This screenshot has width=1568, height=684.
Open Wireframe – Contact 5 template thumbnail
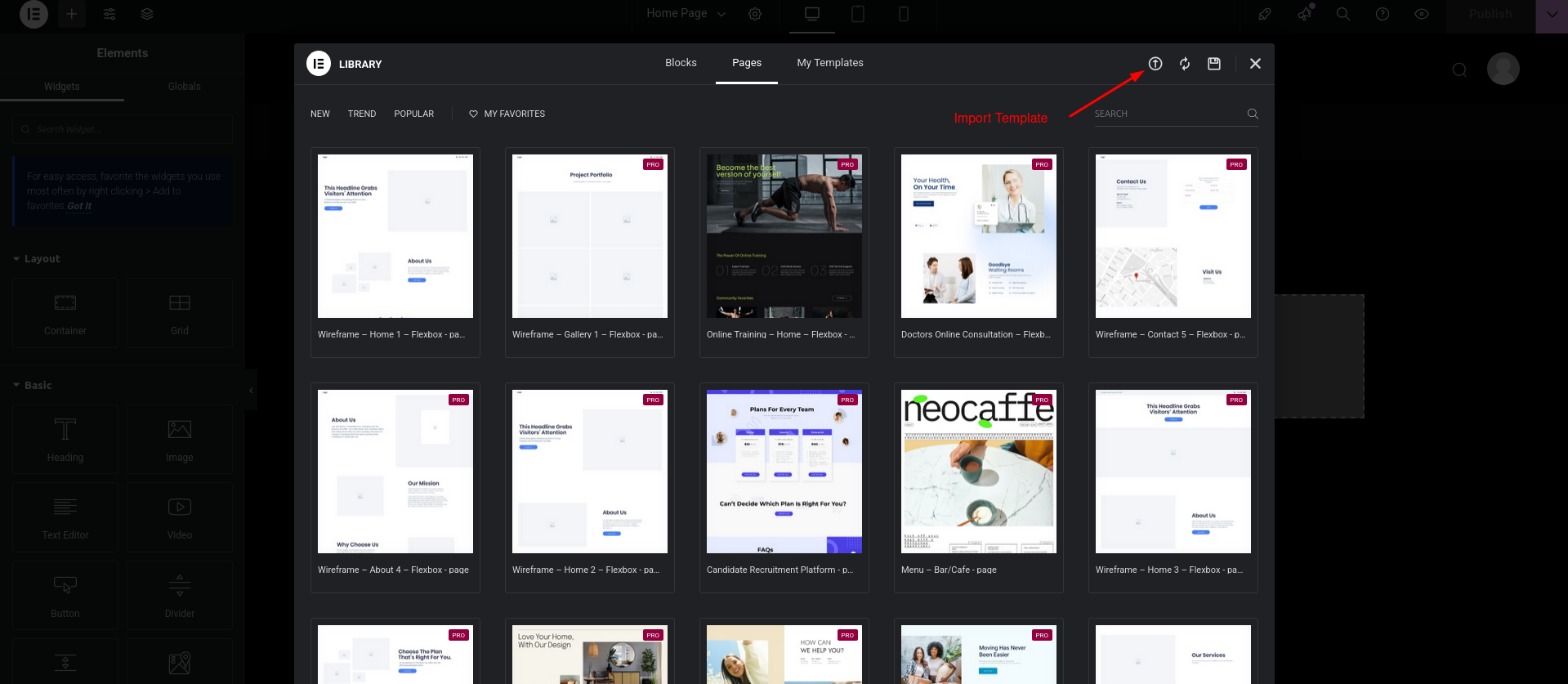1173,236
